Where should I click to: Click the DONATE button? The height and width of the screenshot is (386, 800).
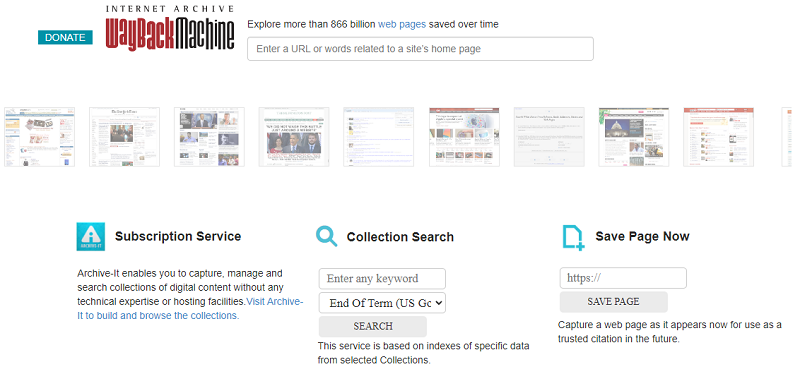click(x=65, y=37)
